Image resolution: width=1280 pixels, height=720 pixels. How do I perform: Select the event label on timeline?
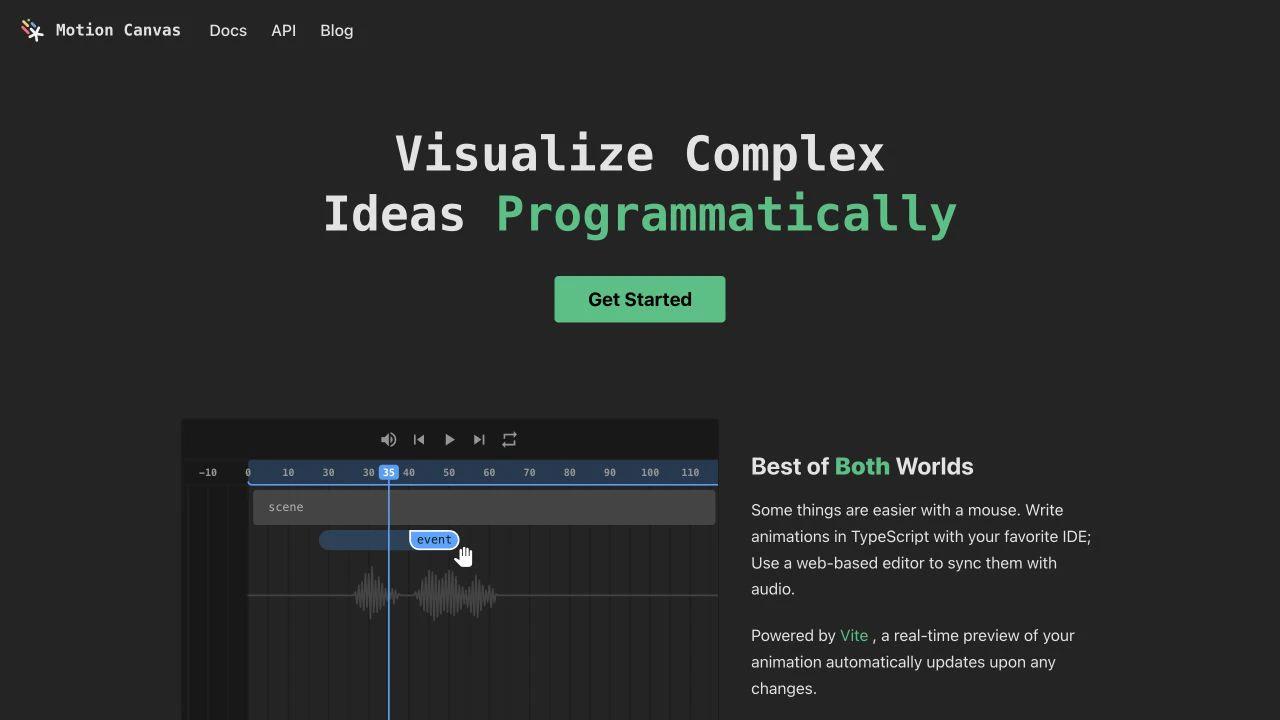point(434,540)
